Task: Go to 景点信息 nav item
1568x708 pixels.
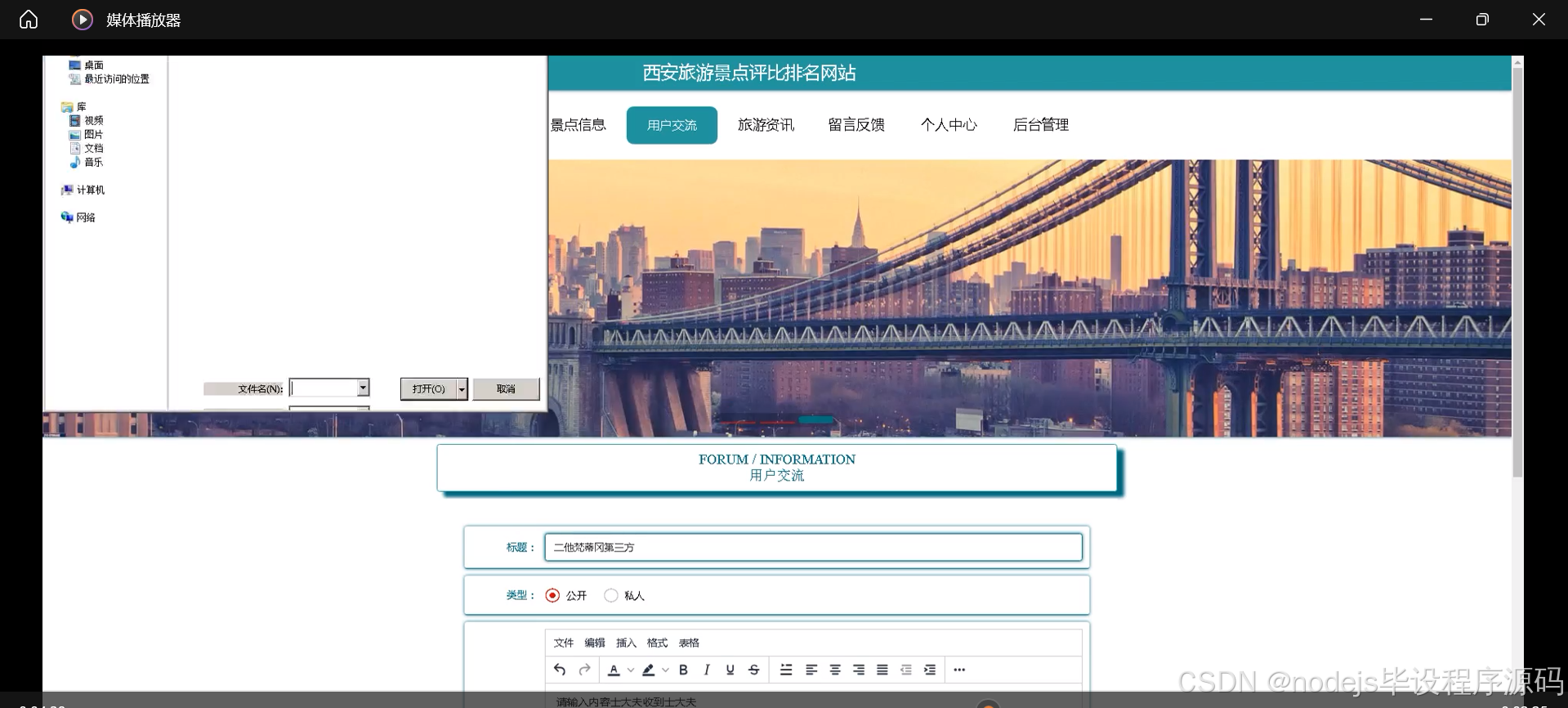Action: tap(579, 125)
